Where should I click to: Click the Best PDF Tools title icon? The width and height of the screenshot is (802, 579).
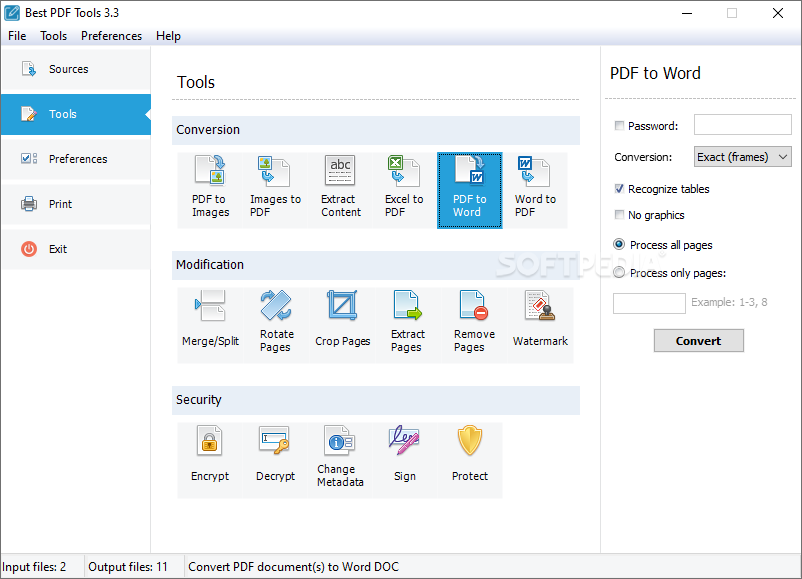point(12,13)
